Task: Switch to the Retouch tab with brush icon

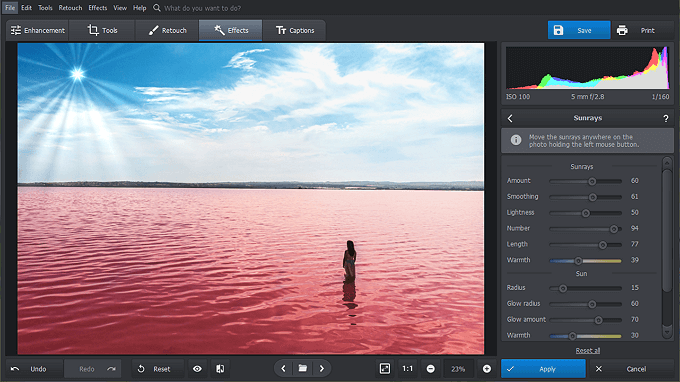Action: click(x=167, y=30)
